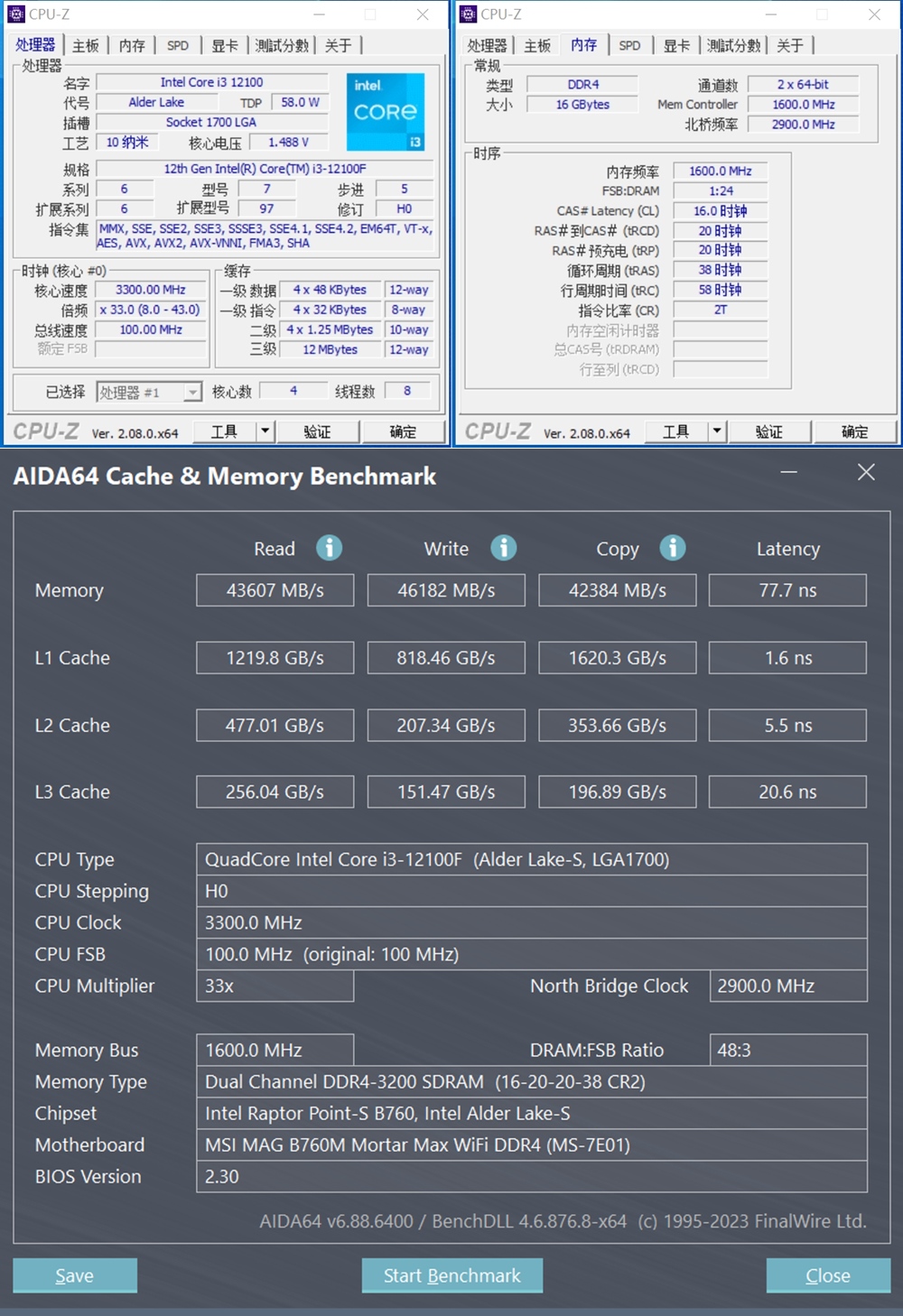
Task: Open the 内存 tab in the CPU-Z processor window
Action: coord(132,45)
